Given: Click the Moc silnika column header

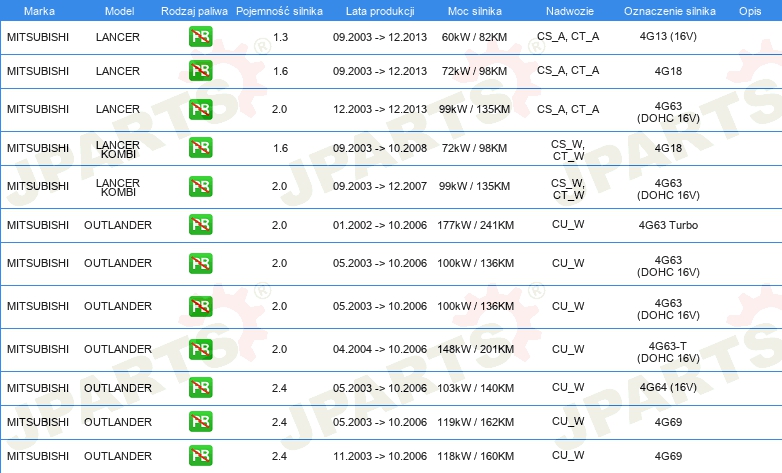Looking at the screenshot, I should [x=474, y=11].
